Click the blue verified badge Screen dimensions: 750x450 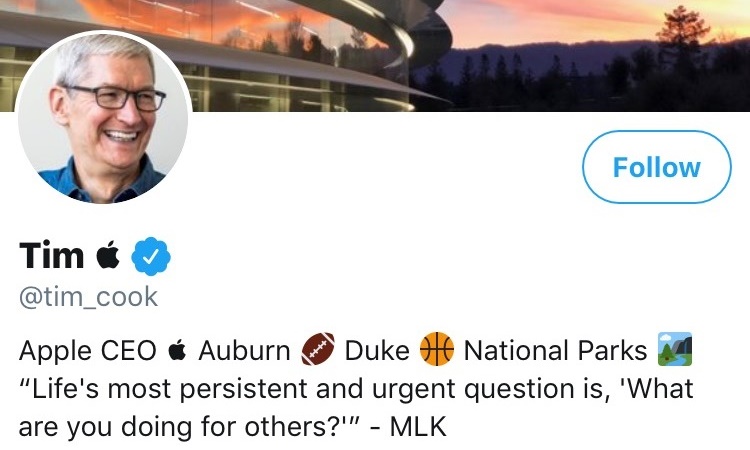click(x=153, y=257)
